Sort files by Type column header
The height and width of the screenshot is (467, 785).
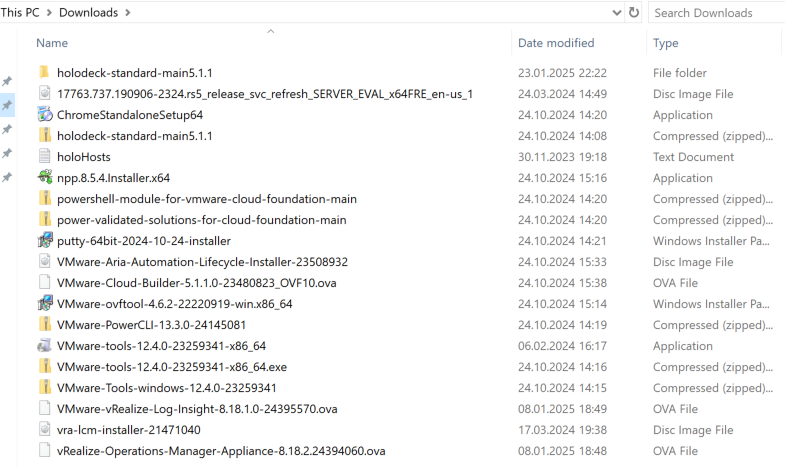(x=665, y=43)
